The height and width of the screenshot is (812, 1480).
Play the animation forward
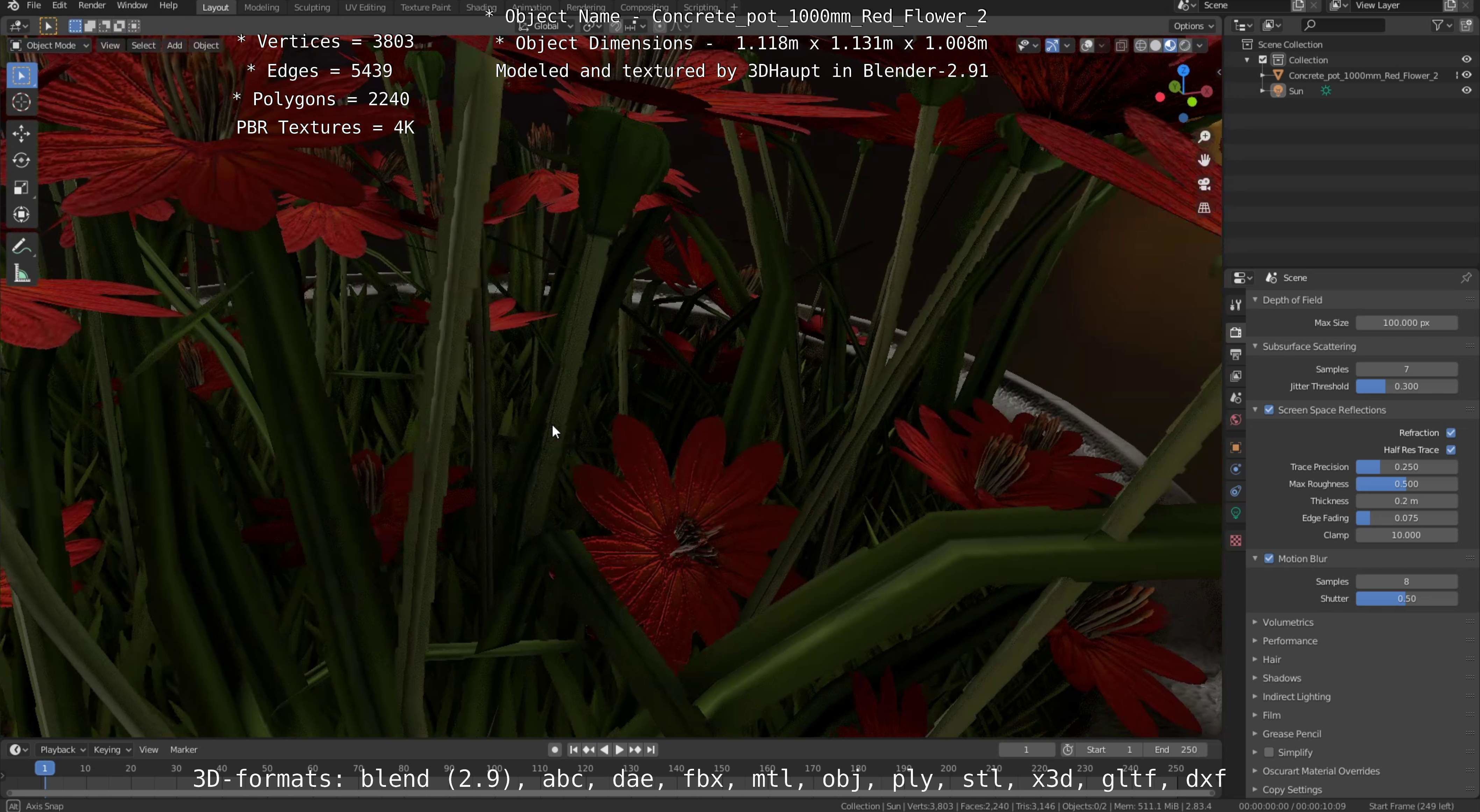[x=619, y=750]
